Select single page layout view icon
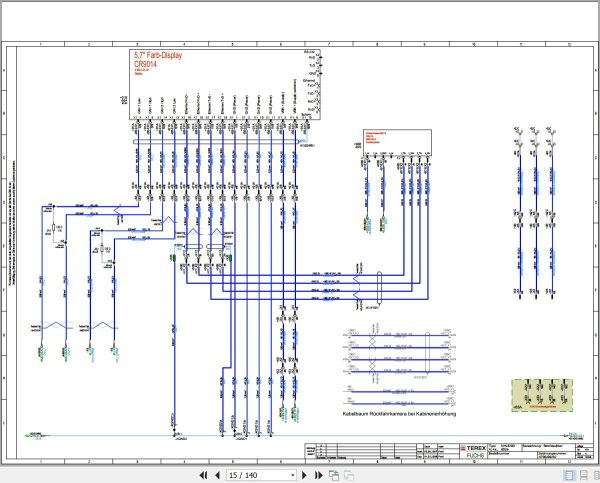 569,475
